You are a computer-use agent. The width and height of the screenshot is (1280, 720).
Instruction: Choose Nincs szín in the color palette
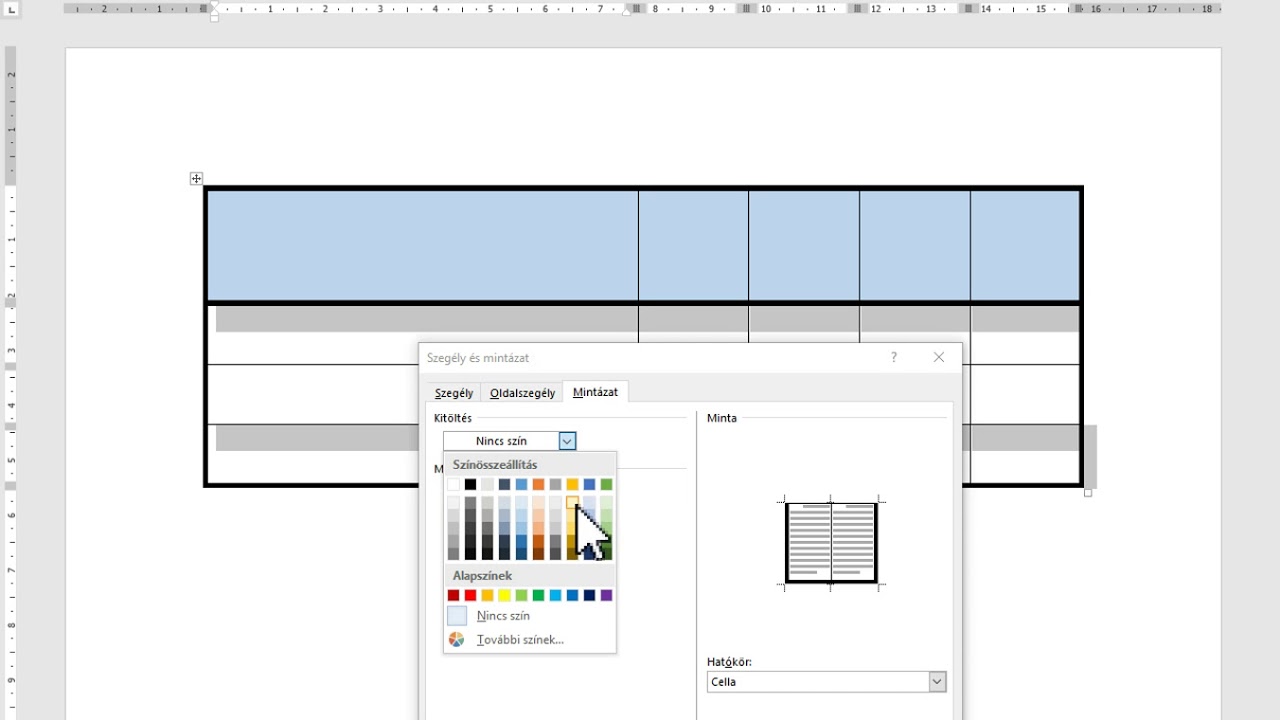point(503,616)
